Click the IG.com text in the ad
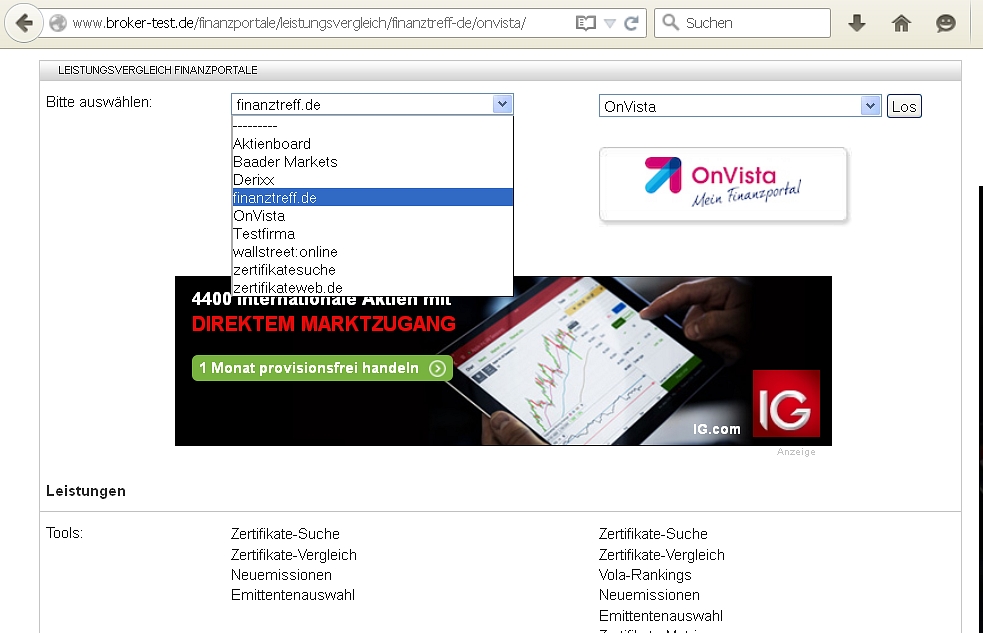Image resolution: width=983 pixels, height=633 pixels. point(717,429)
